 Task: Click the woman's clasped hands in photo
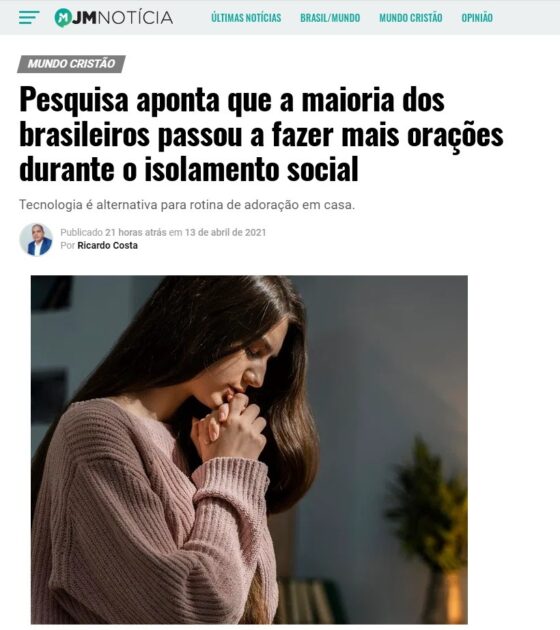coord(229,427)
